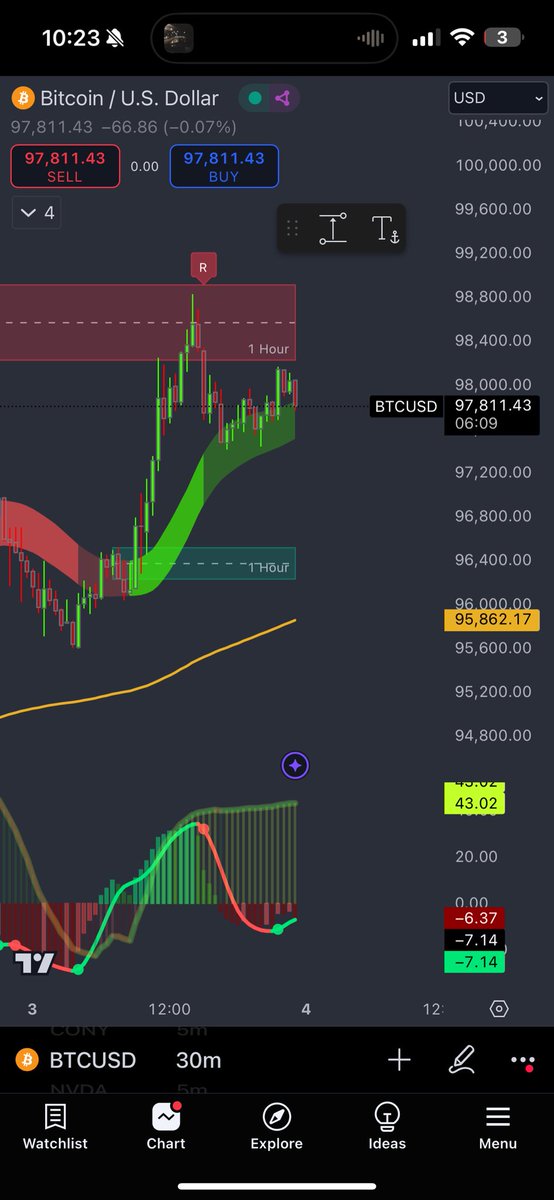The image size is (554, 1200).
Task: Tap the red -6.37 indicator value
Action: [475, 918]
